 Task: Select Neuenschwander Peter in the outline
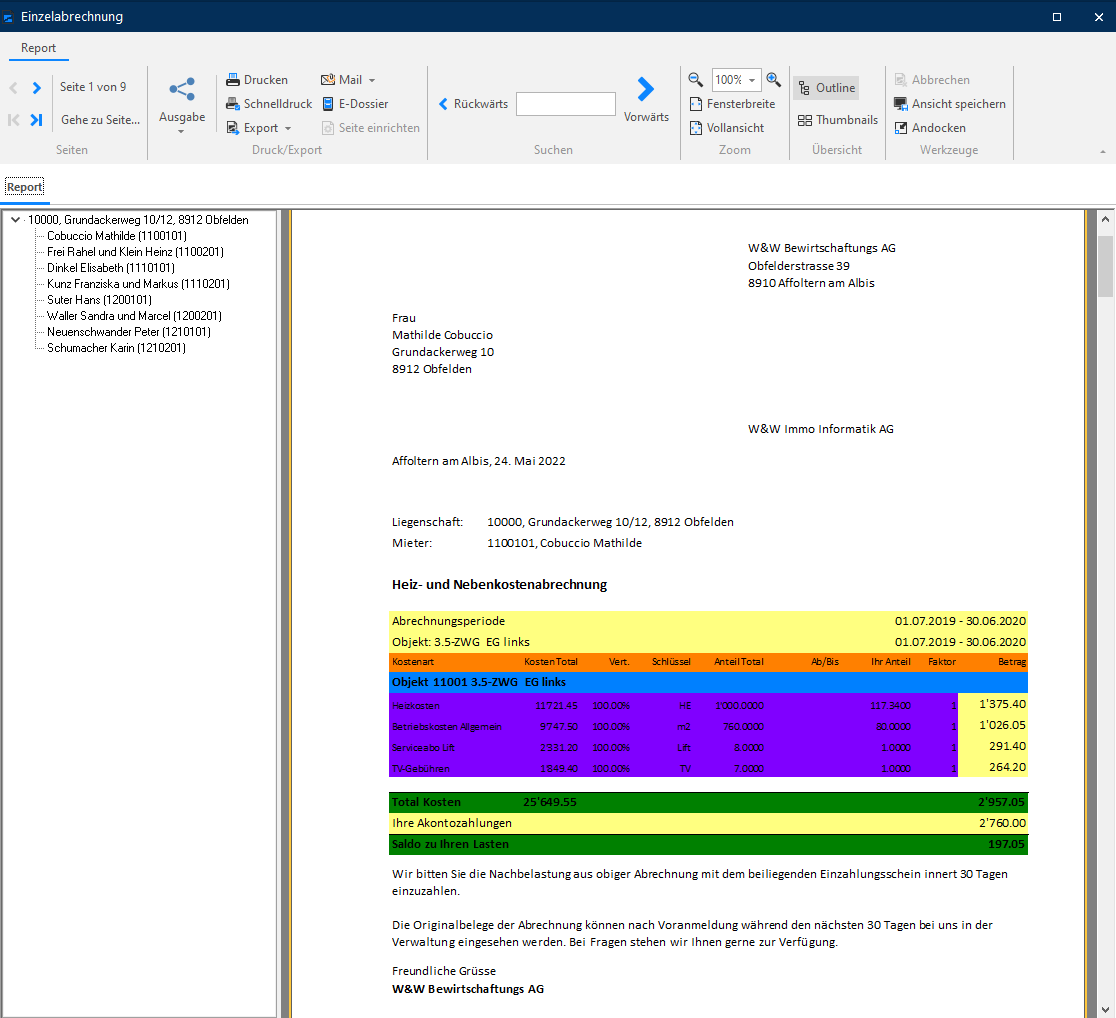tap(129, 332)
